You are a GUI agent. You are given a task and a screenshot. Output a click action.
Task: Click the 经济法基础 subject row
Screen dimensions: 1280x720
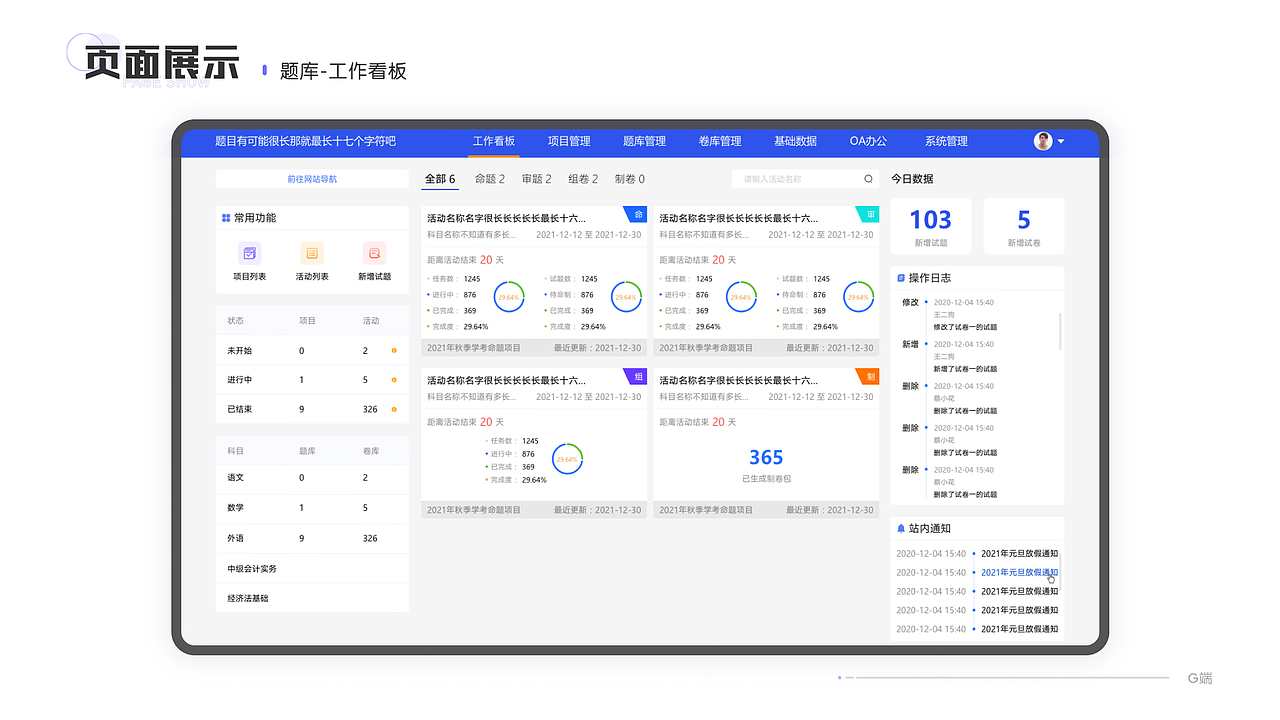tap(312, 598)
